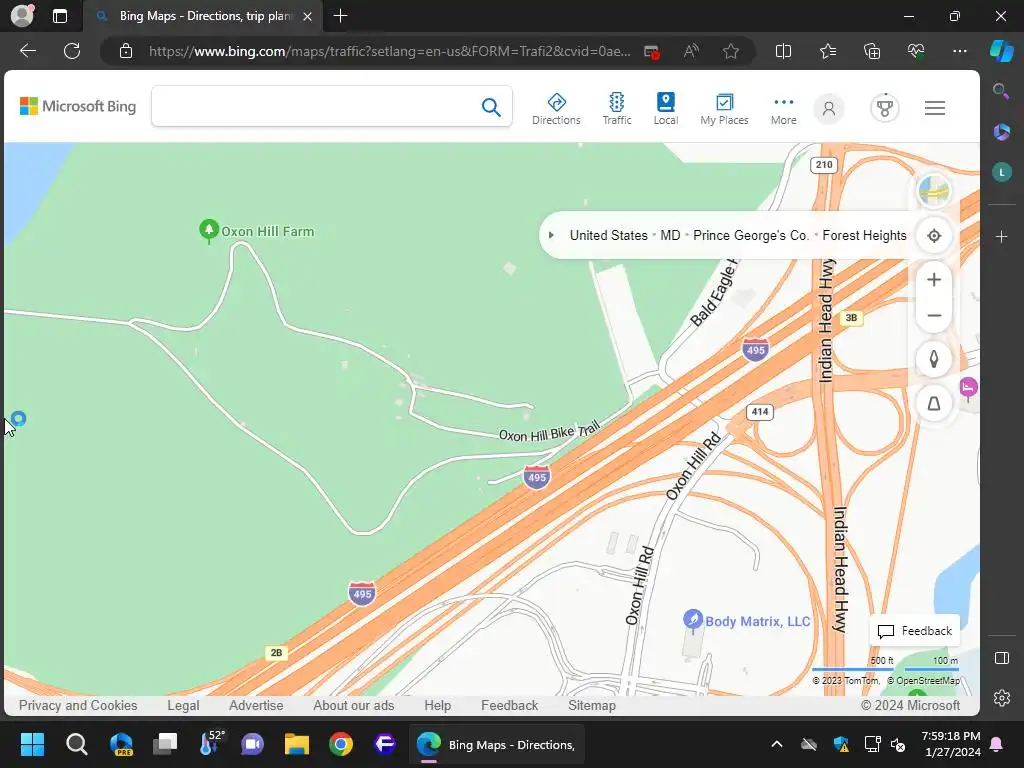Screen dimensions: 1024x768
Task: Refresh the Bing Maps page
Action: pyautogui.click(x=72, y=51)
